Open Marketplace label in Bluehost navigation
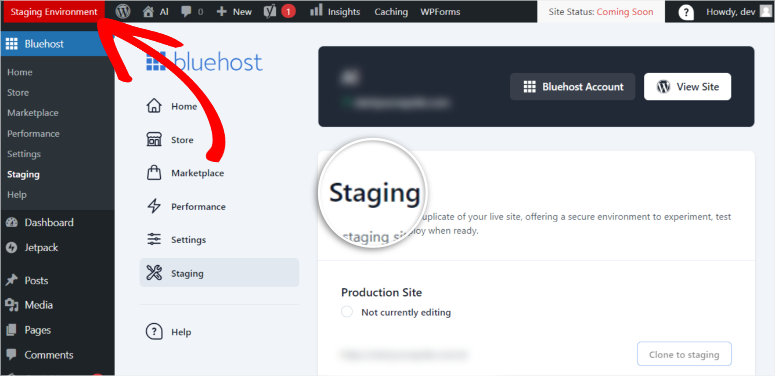The width and height of the screenshot is (775, 376). 197,173
